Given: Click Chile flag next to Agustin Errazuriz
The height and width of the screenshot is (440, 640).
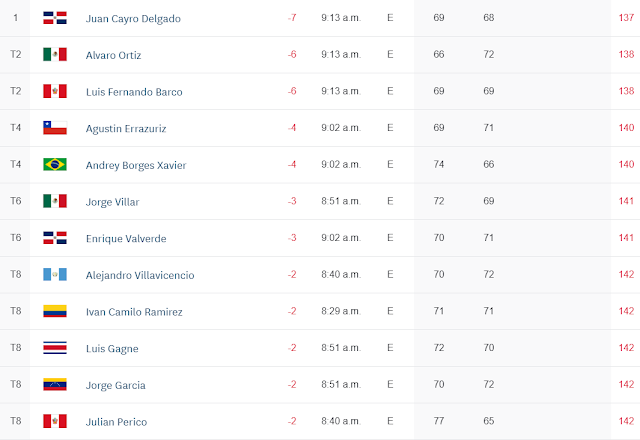Looking at the screenshot, I should click(55, 128).
